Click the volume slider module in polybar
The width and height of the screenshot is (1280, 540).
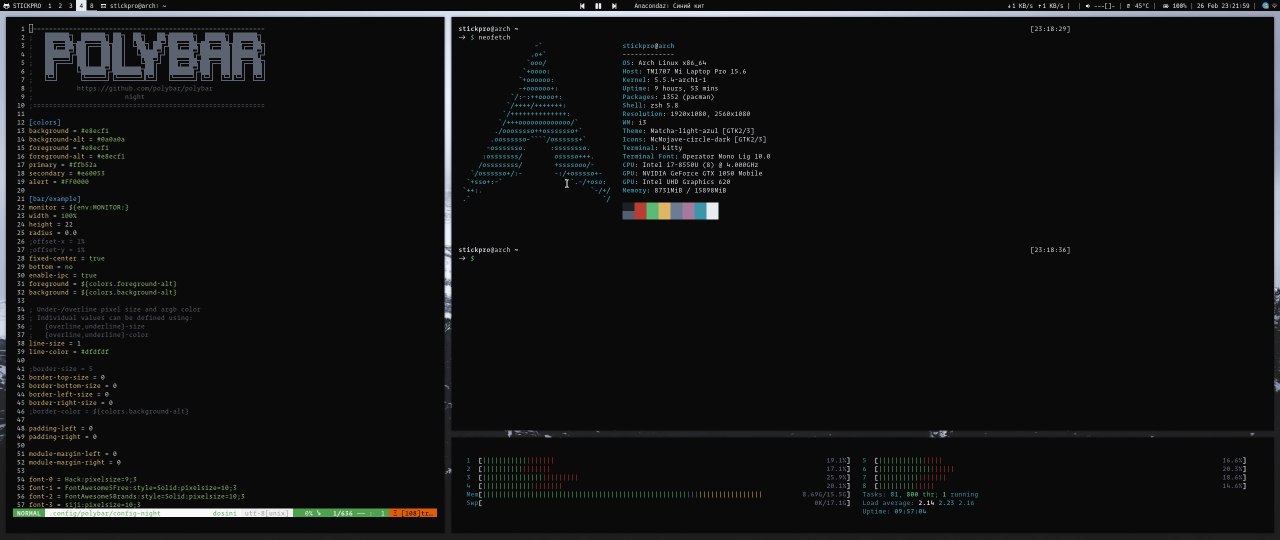pos(1099,6)
